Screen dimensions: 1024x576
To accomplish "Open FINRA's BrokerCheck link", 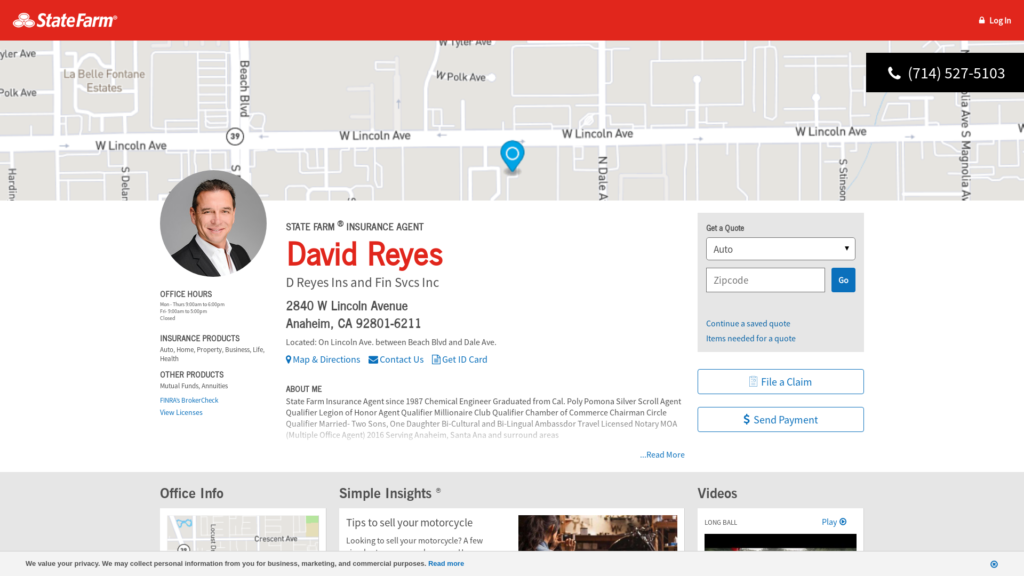I will click(189, 400).
